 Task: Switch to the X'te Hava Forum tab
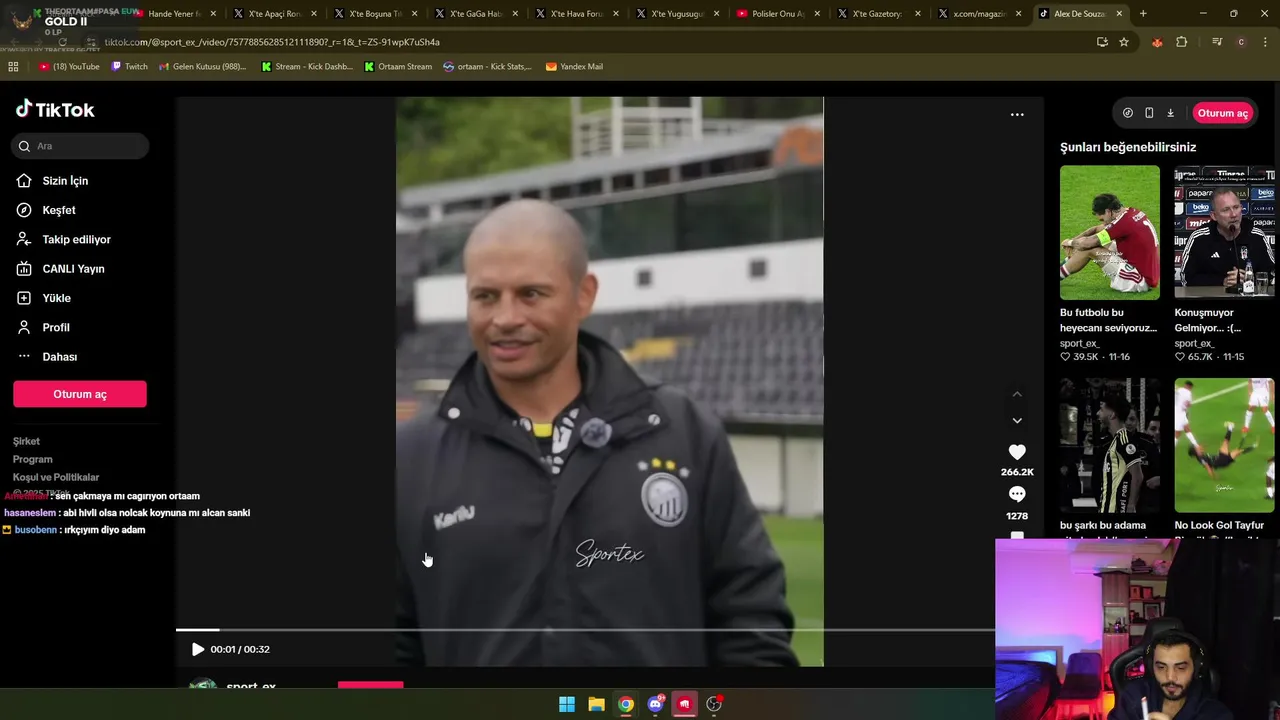576,14
